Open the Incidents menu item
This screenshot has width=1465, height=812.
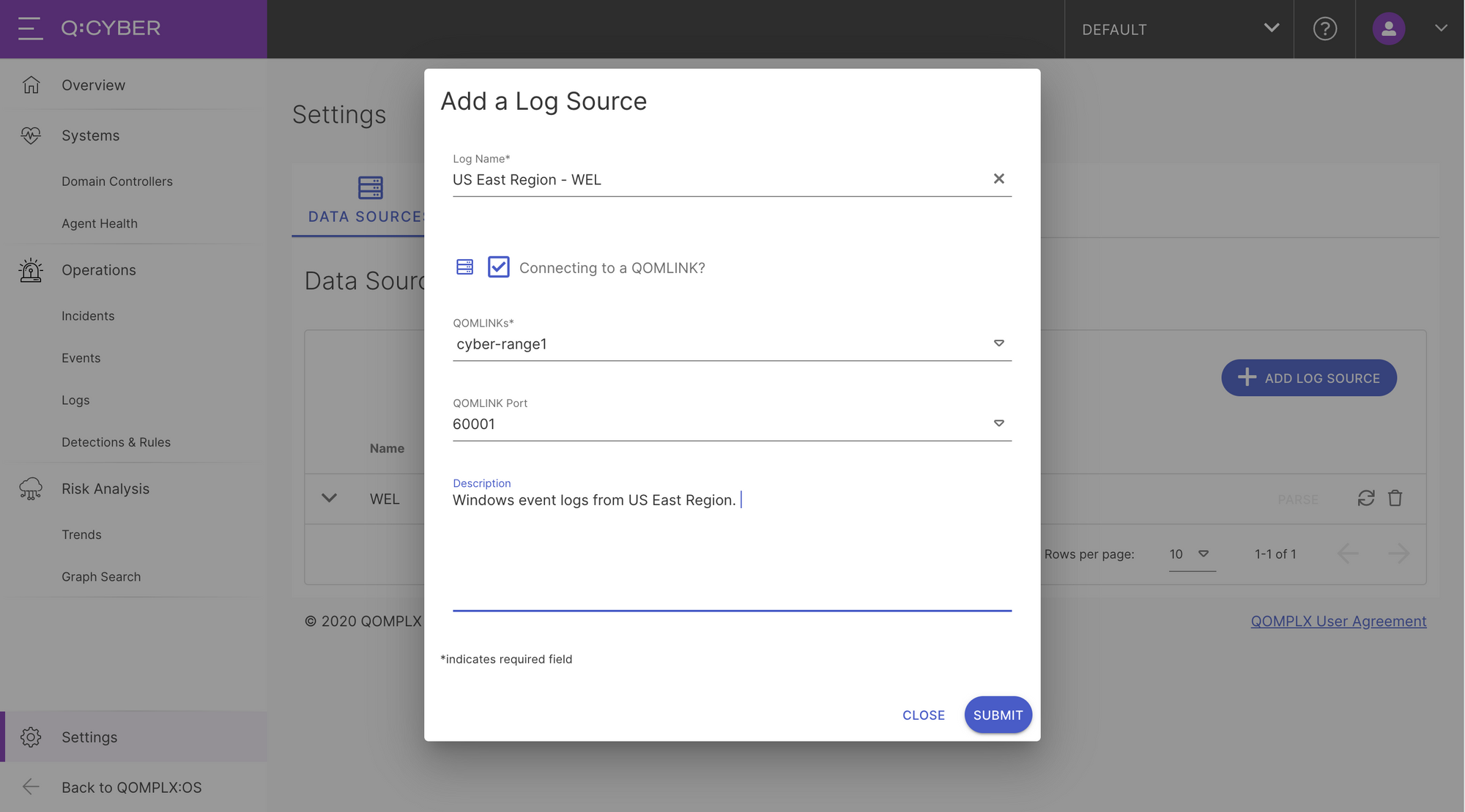point(88,315)
